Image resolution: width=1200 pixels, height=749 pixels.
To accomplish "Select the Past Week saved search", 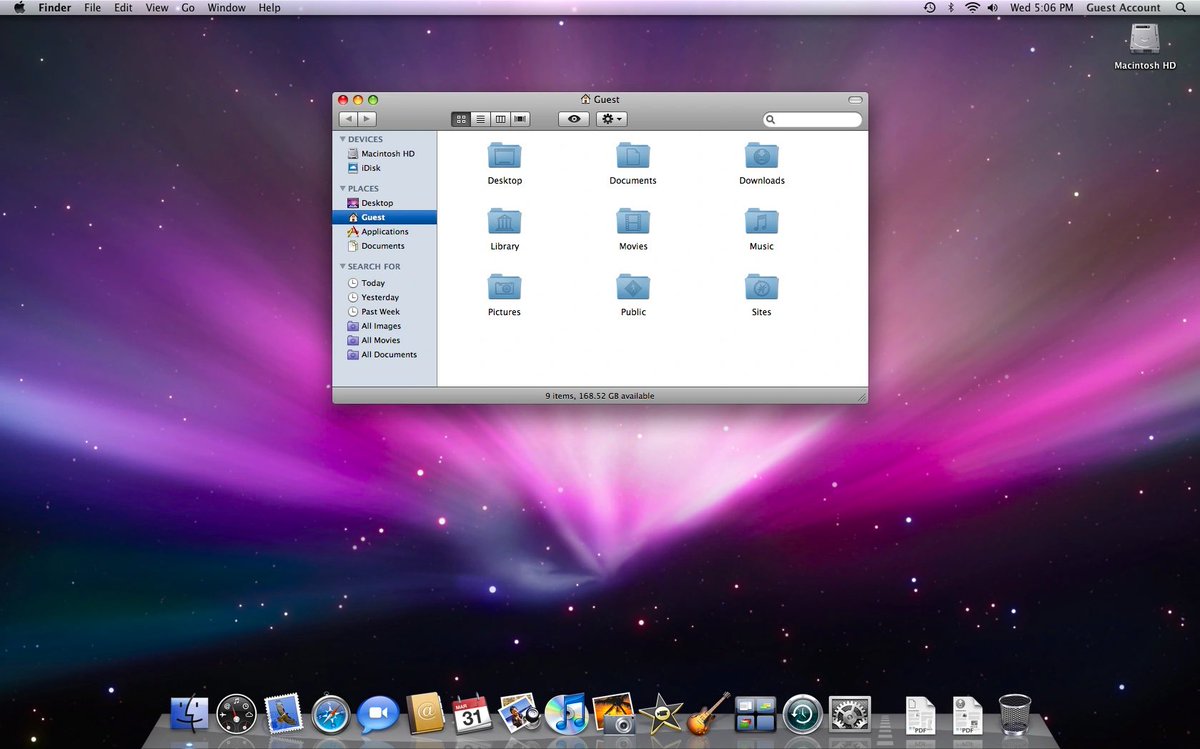I will [385, 312].
